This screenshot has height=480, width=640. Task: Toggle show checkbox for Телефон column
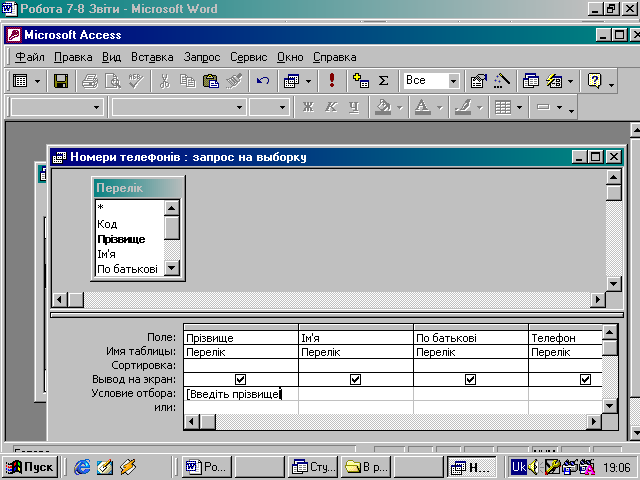(x=585, y=380)
